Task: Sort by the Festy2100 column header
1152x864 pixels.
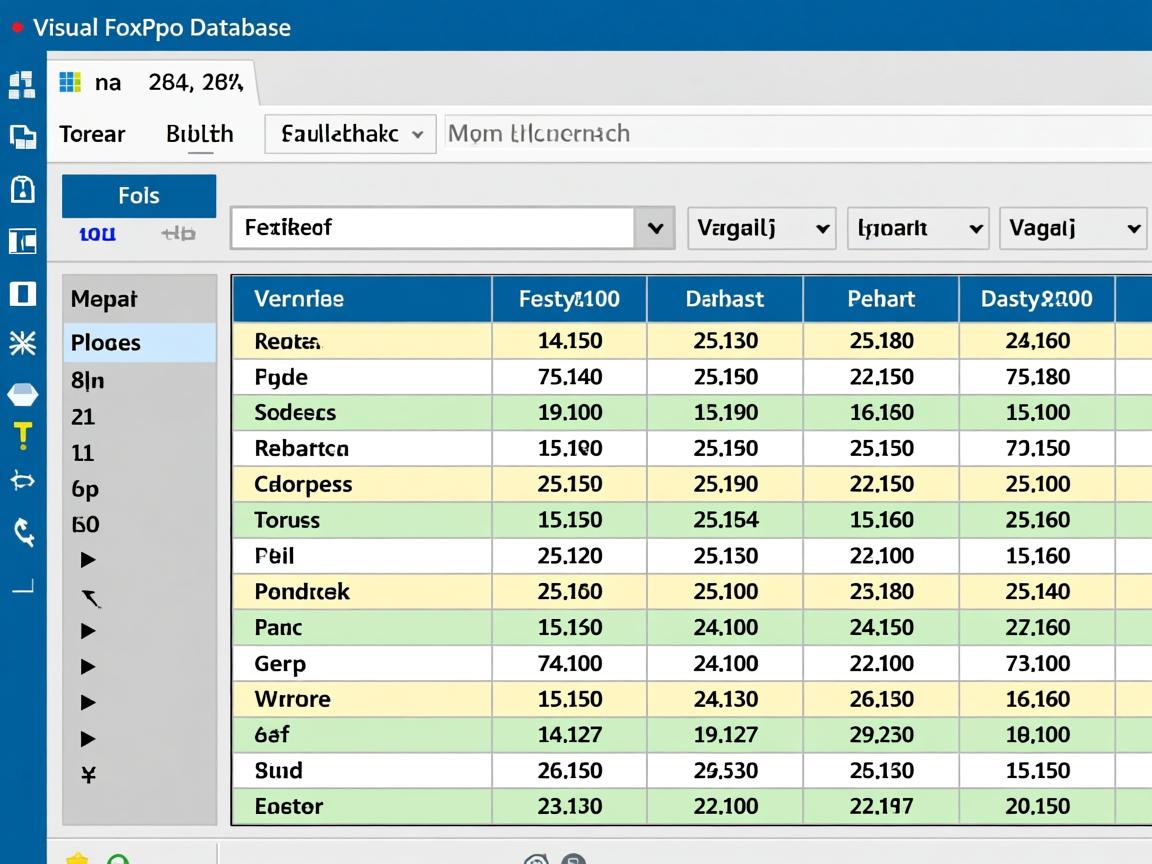Action: 569,299
